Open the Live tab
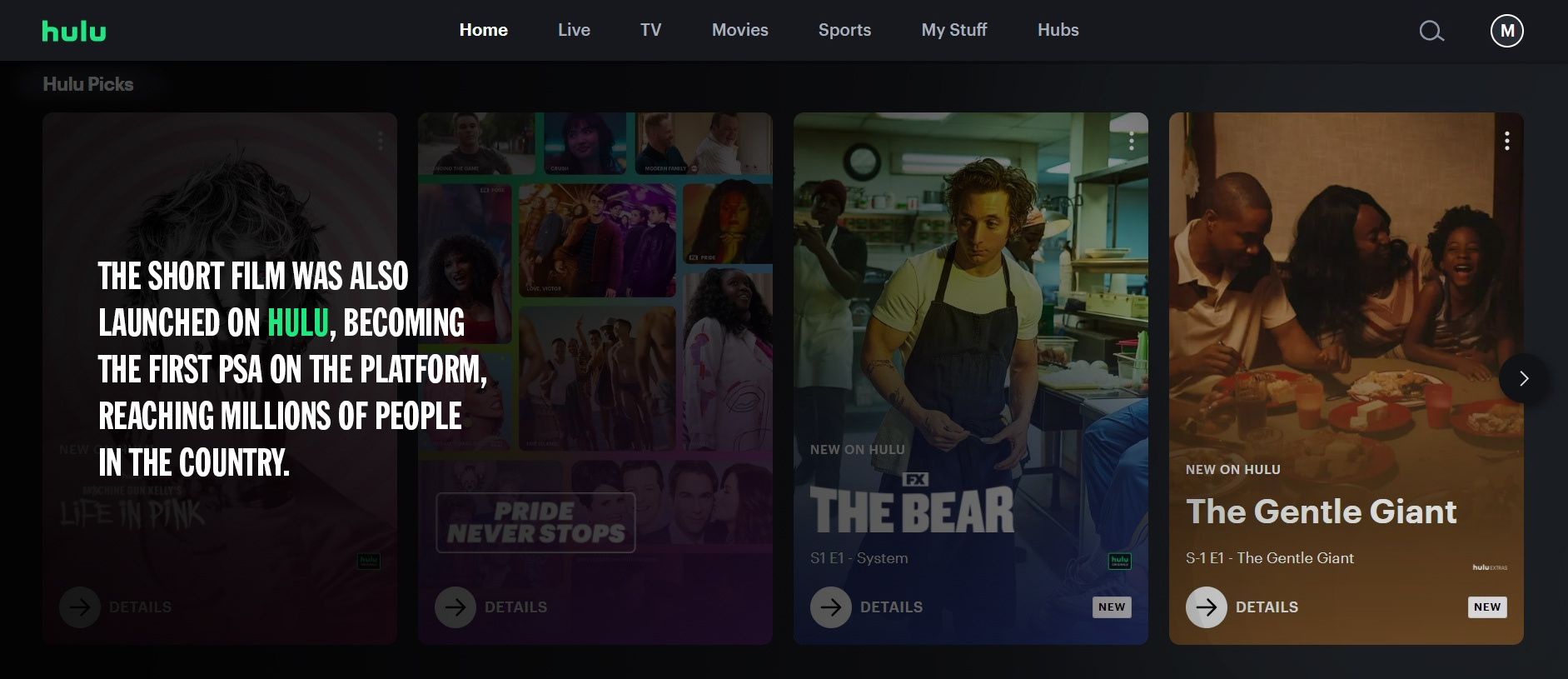 (x=574, y=30)
